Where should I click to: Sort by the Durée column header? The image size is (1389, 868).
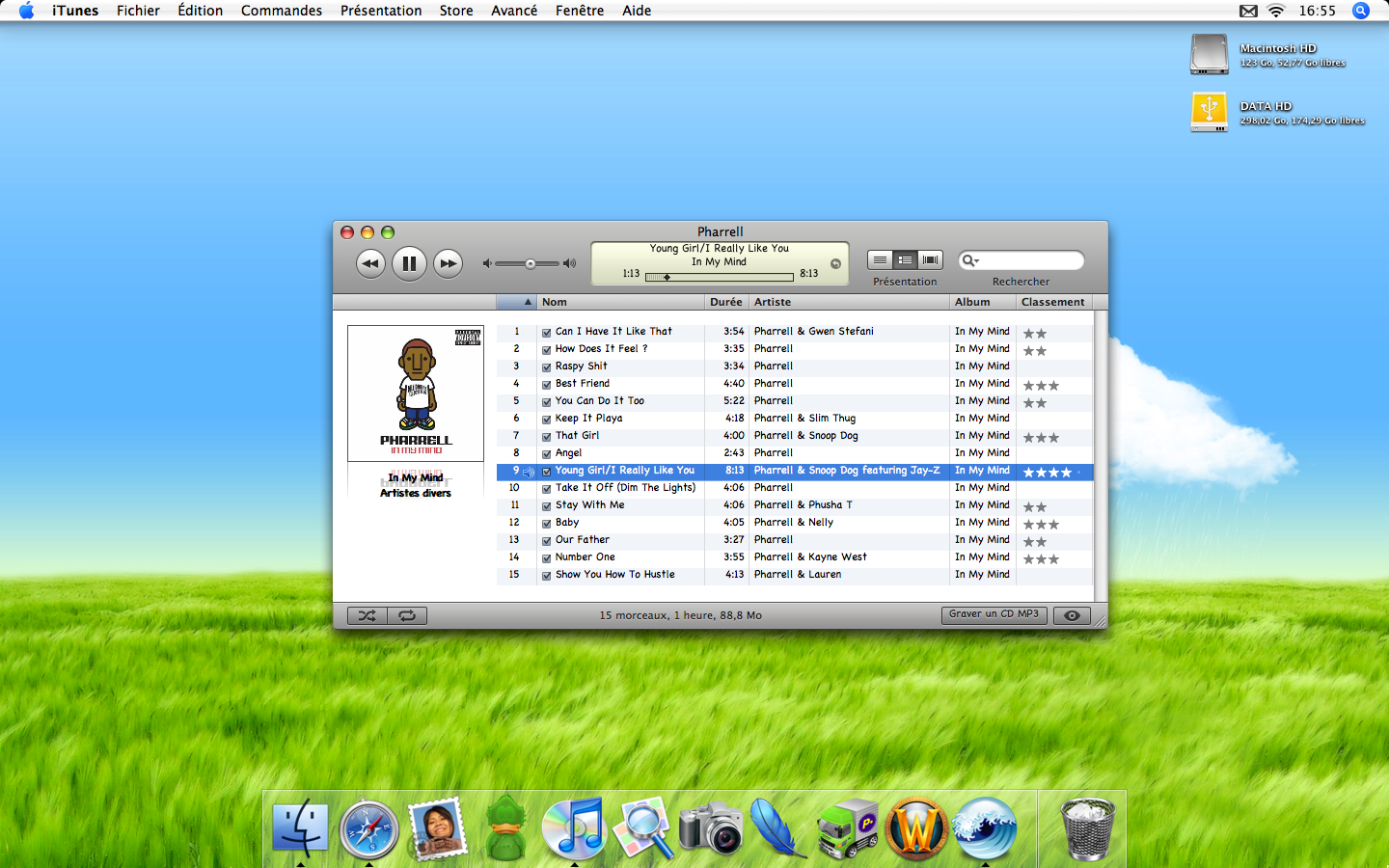pyautogui.click(x=726, y=302)
